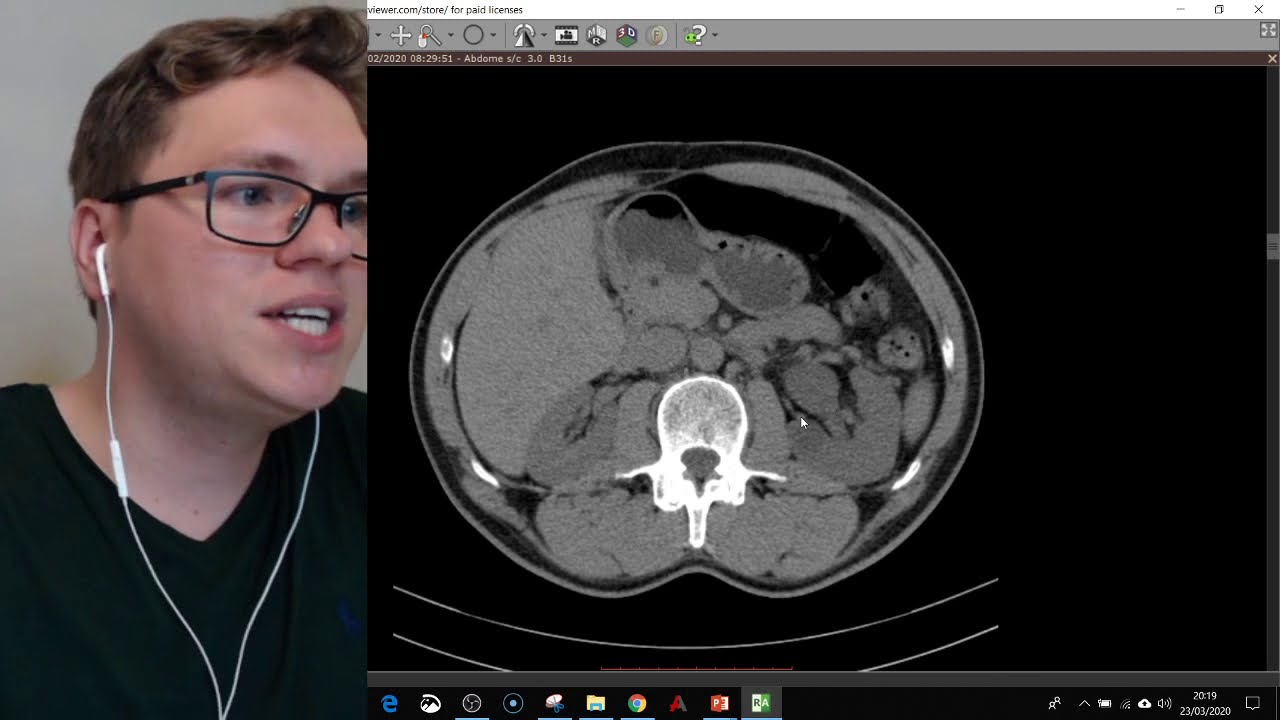Open Google Chrome from taskbar

pos(637,704)
